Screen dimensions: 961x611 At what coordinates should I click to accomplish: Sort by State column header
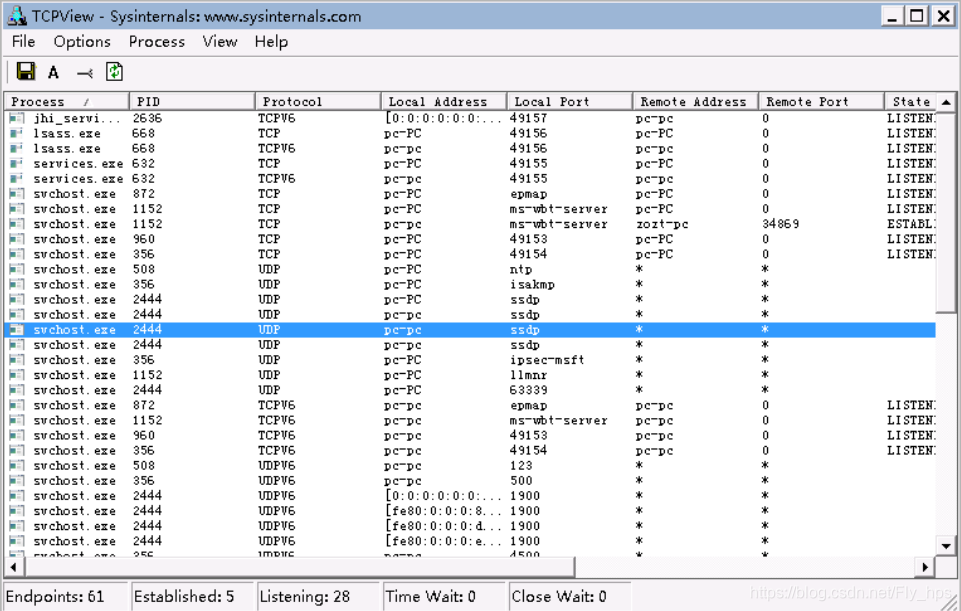tap(911, 102)
